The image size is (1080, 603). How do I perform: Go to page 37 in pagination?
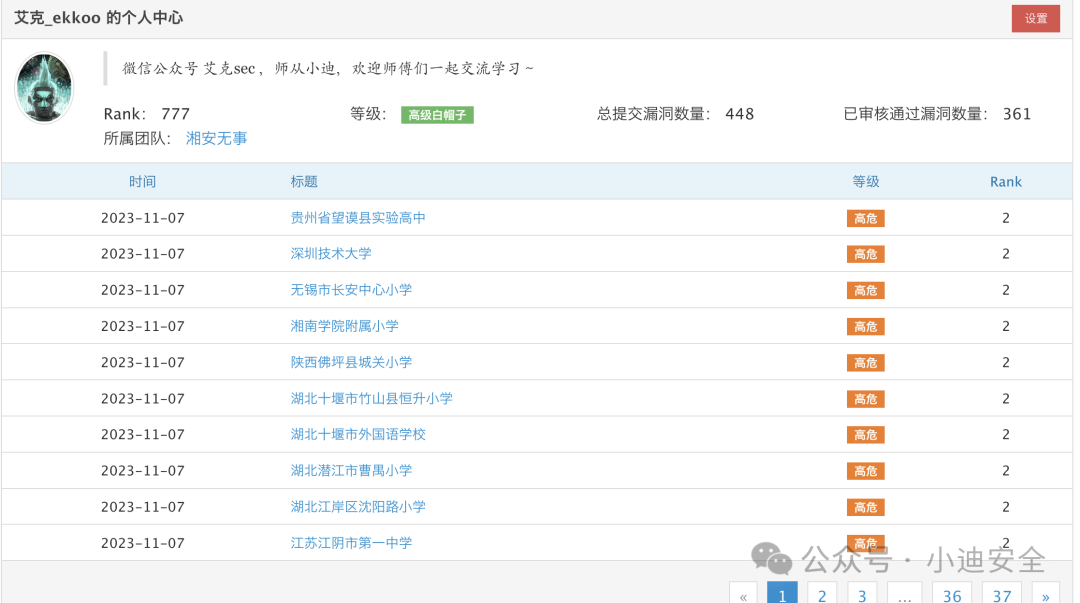click(1002, 595)
